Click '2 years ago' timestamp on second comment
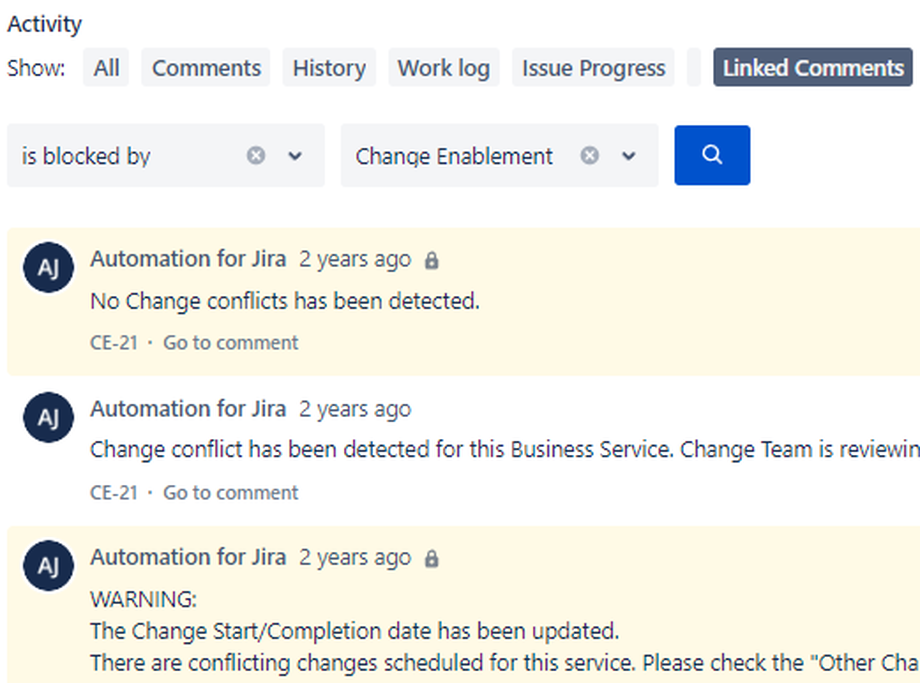This screenshot has height=683, width=920. [x=355, y=409]
